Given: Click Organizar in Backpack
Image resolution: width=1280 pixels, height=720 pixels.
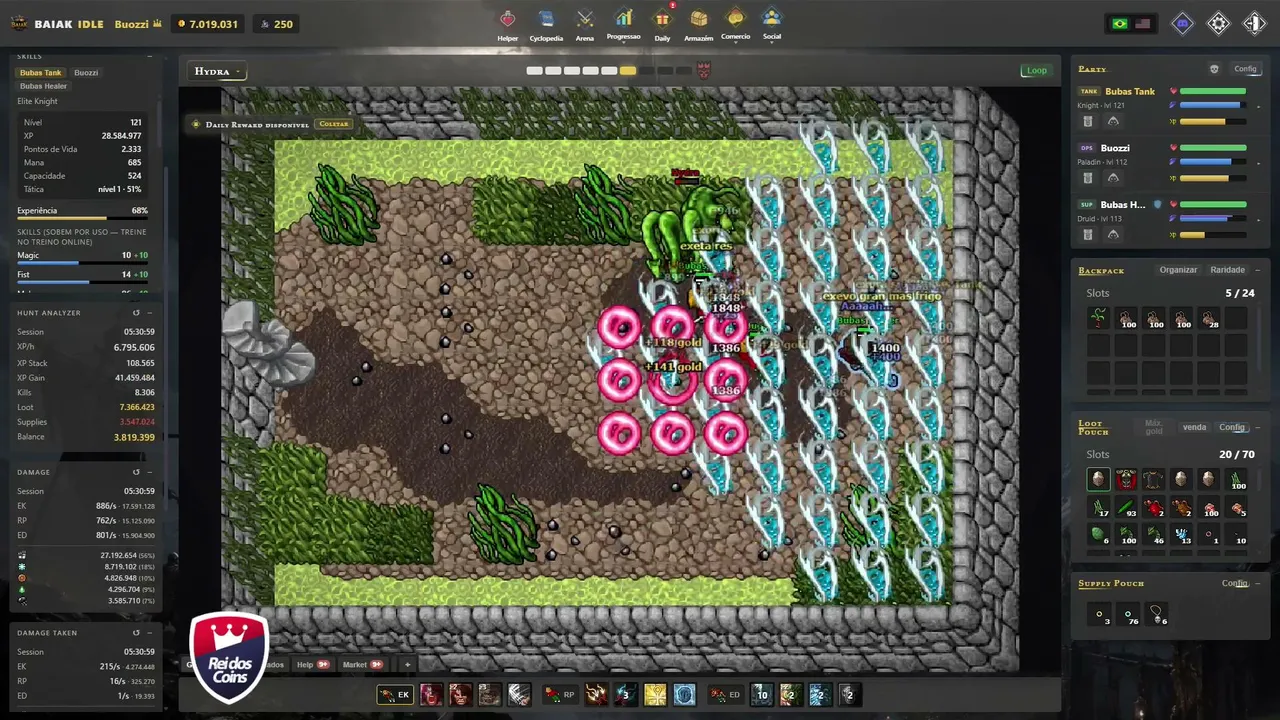Looking at the screenshot, I should (x=1178, y=270).
